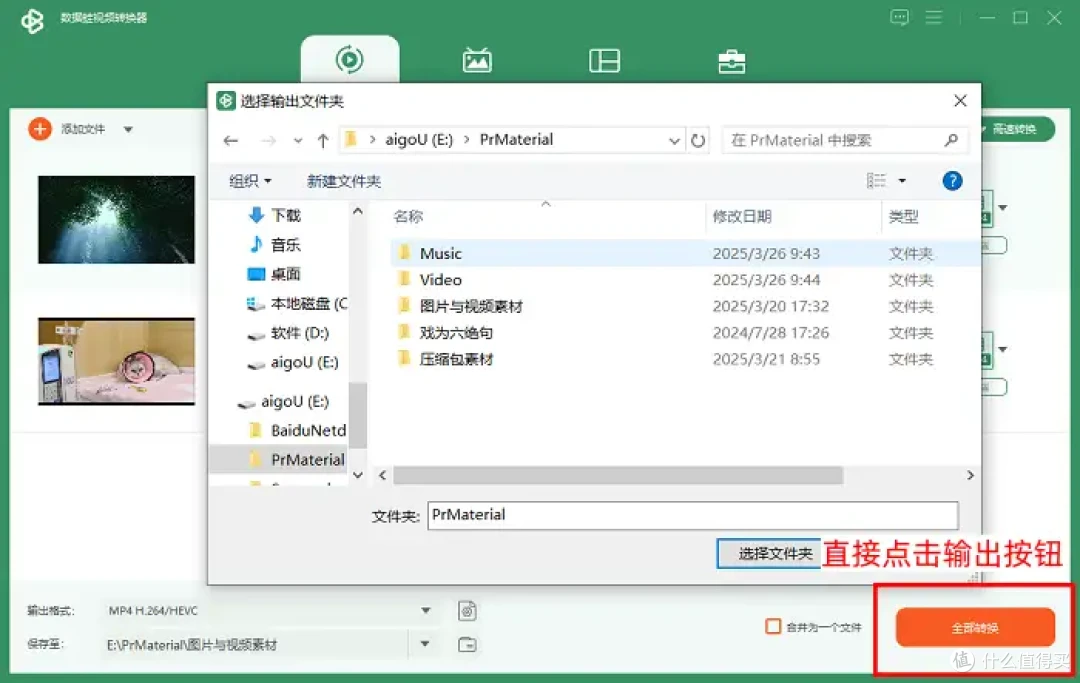
Task: Open output format settings icon
Action: click(x=467, y=611)
